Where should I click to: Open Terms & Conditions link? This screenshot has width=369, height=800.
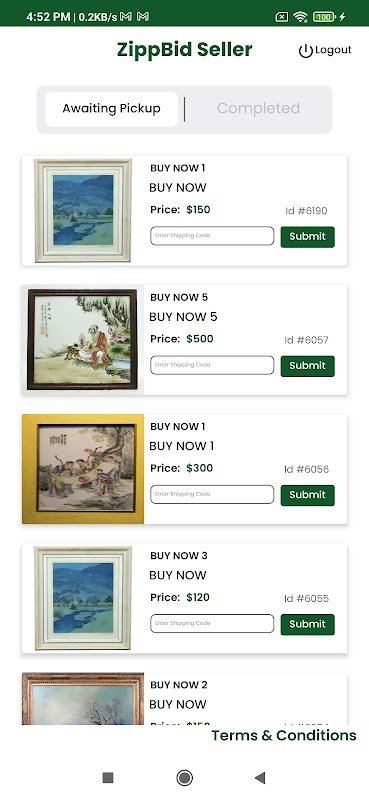284,735
